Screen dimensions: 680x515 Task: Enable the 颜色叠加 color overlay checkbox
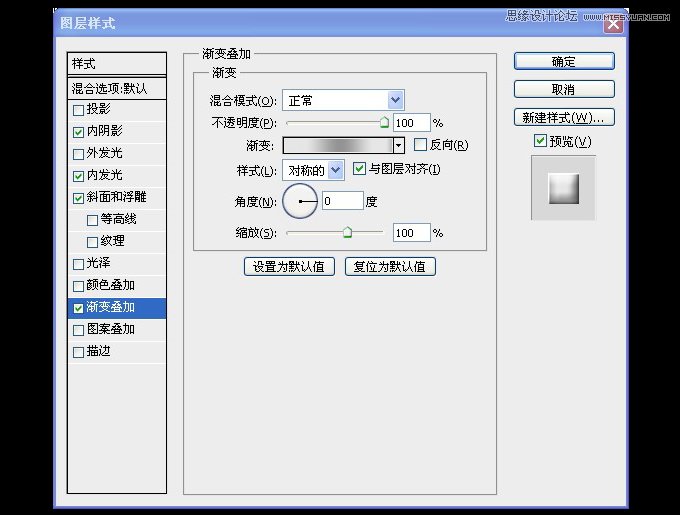point(78,287)
